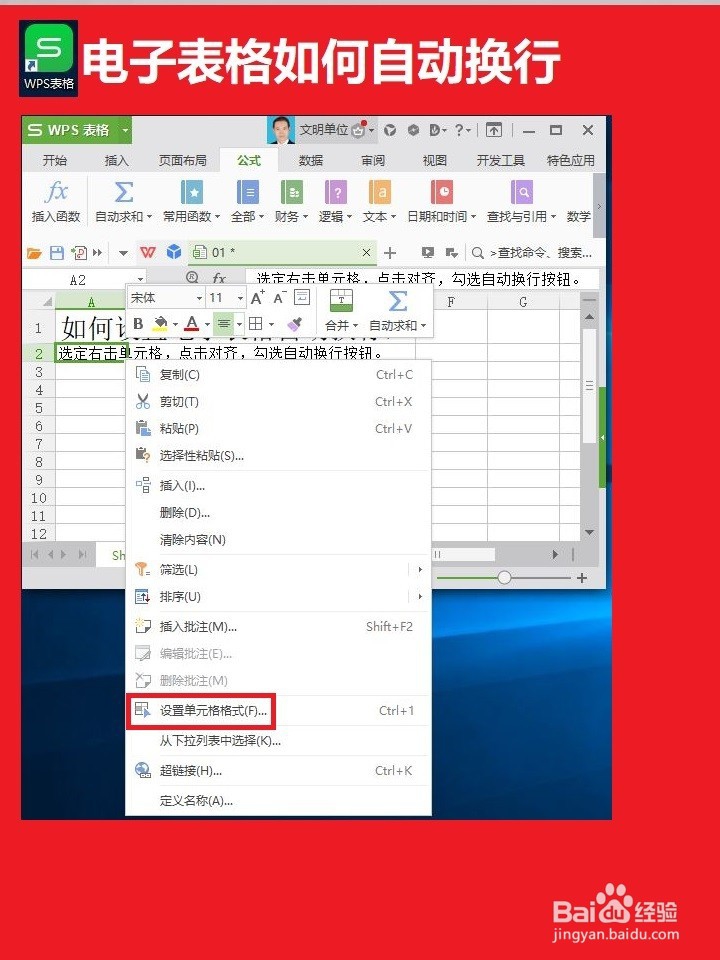
Task: Click the formula bar text field
Action: 422,279
